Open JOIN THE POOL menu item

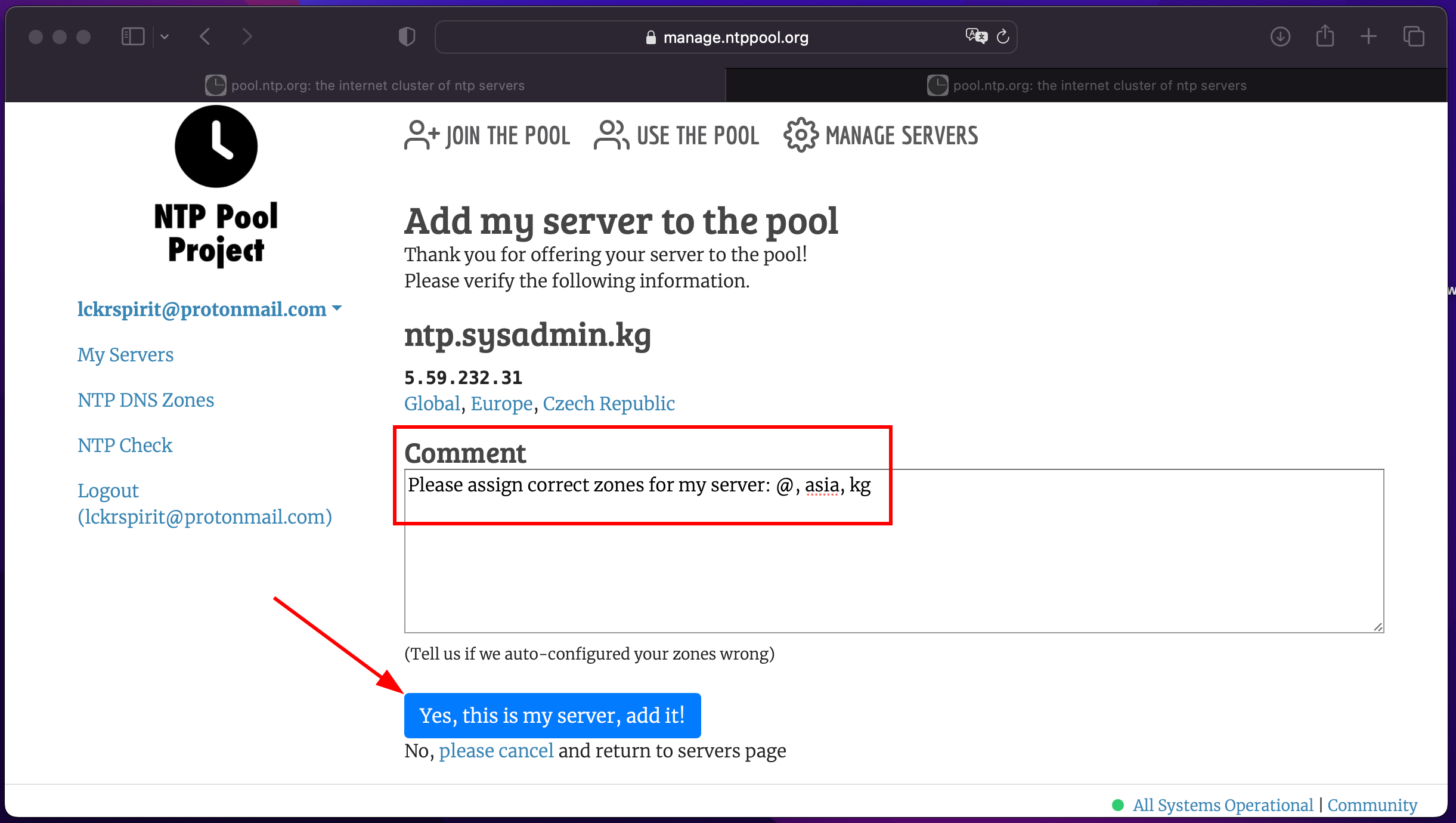point(487,135)
